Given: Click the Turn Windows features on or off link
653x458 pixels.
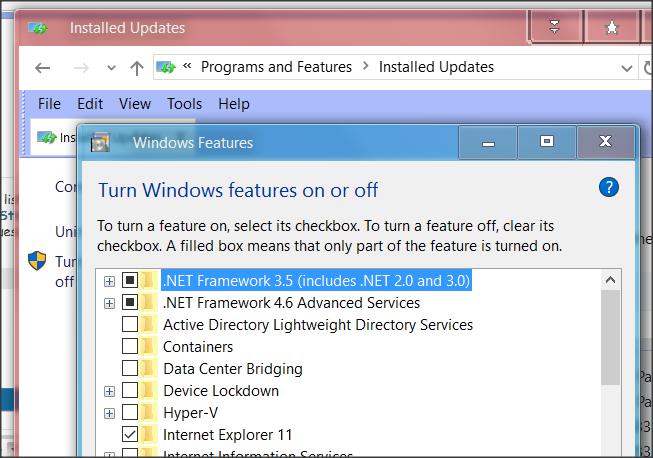Looking at the screenshot, I should (65, 271).
